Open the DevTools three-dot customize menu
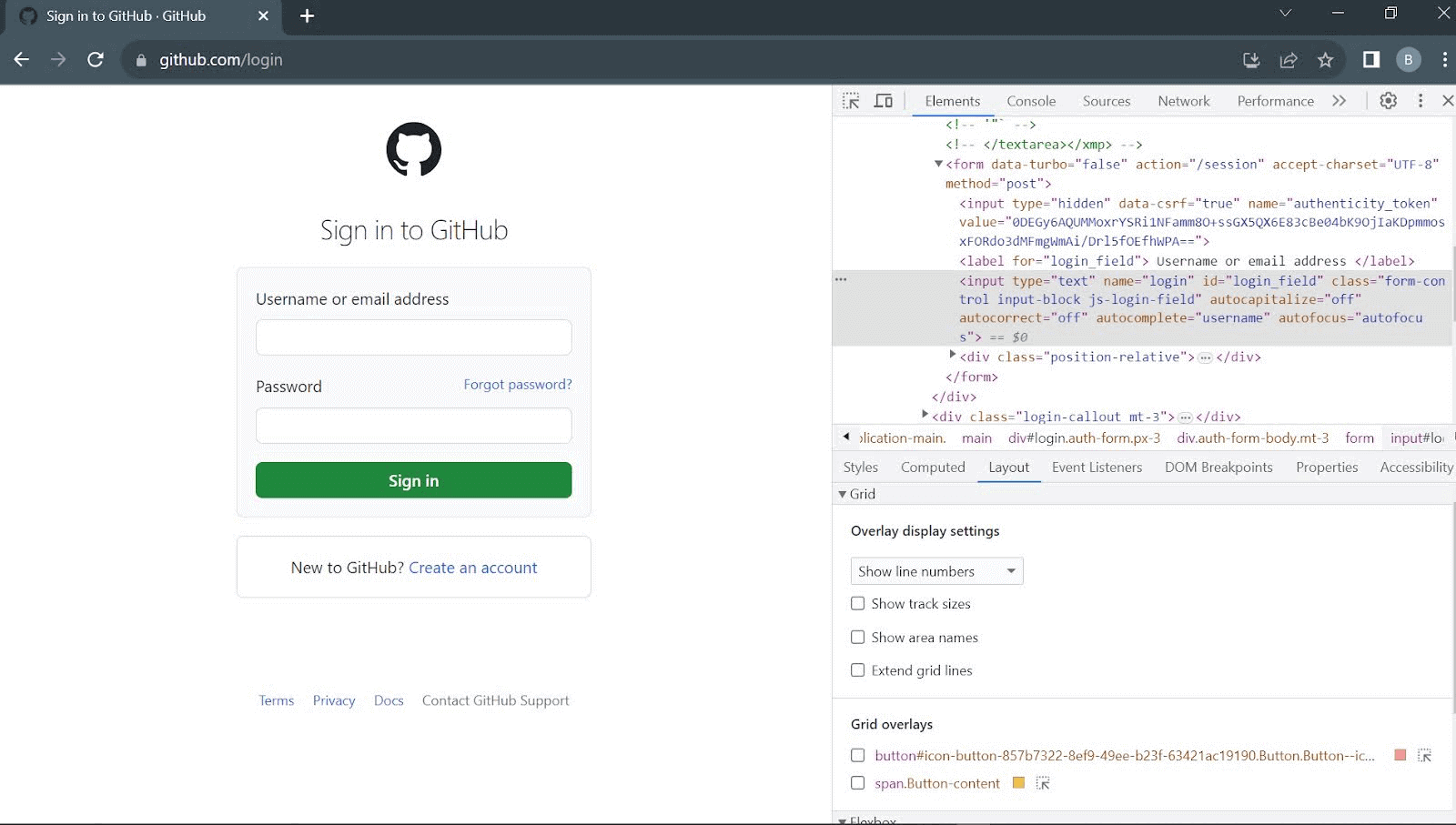 click(1420, 101)
